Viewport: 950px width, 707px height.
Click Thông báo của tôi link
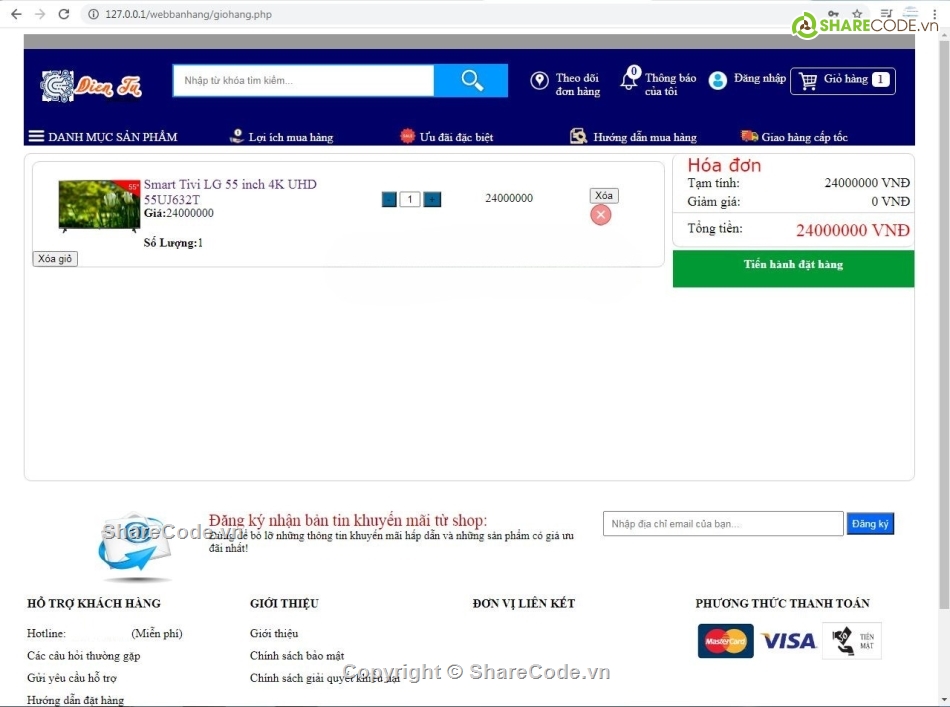(x=670, y=84)
